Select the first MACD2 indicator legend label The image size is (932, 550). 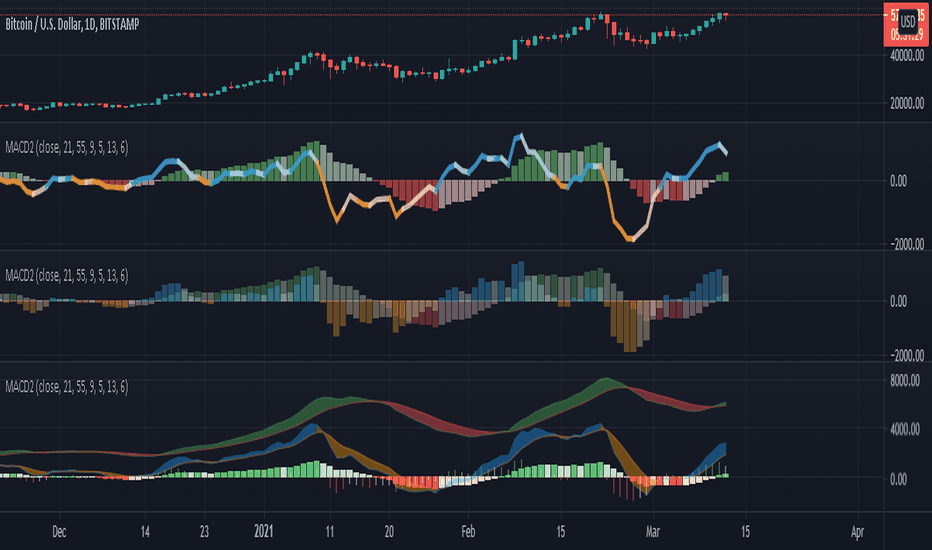tap(67, 147)
